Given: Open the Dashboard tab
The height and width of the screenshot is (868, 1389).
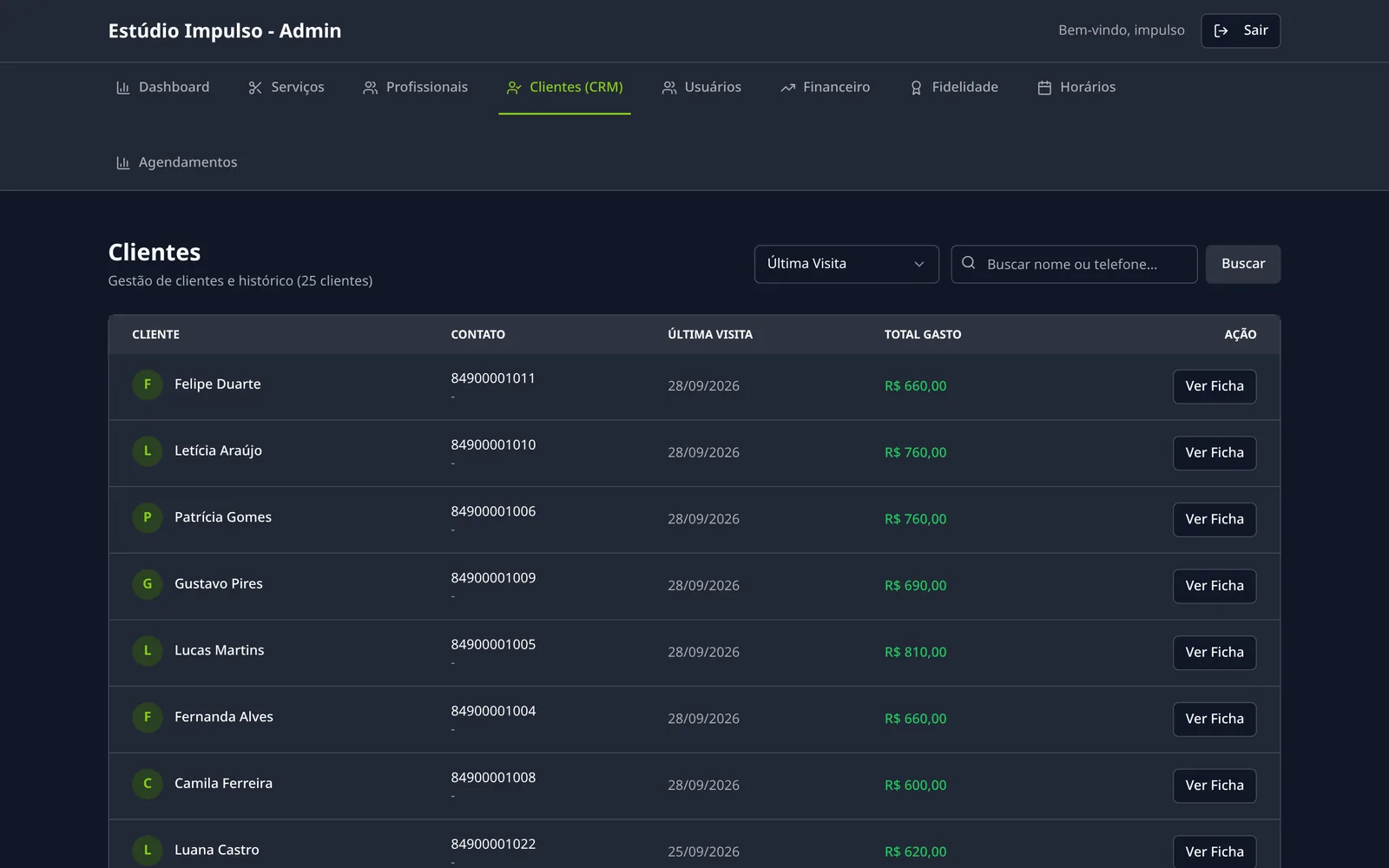Looking at the screenshot, I should coord(162,88).
